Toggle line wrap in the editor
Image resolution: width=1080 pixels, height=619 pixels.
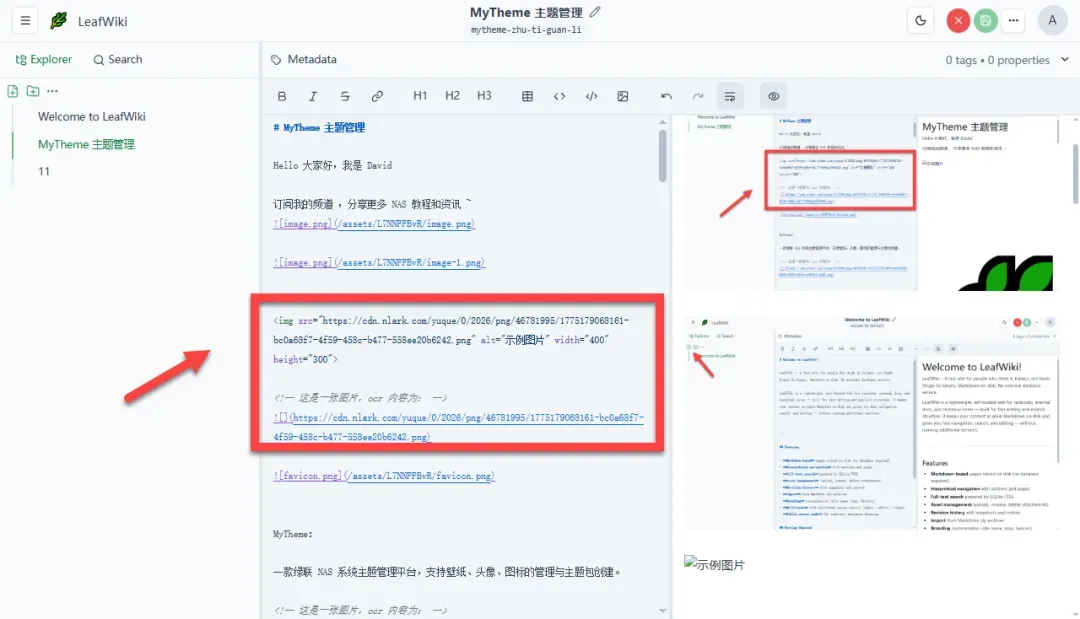730,96
